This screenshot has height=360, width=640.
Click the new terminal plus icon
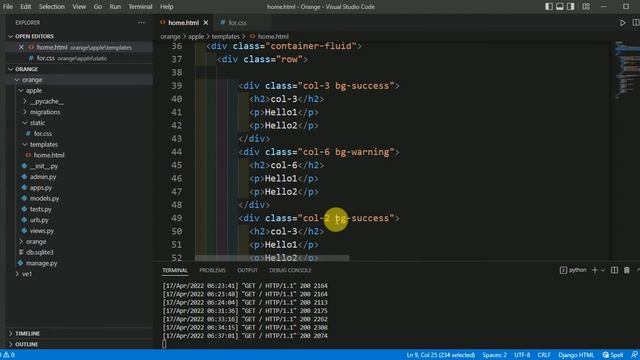[x=595, y=270]
